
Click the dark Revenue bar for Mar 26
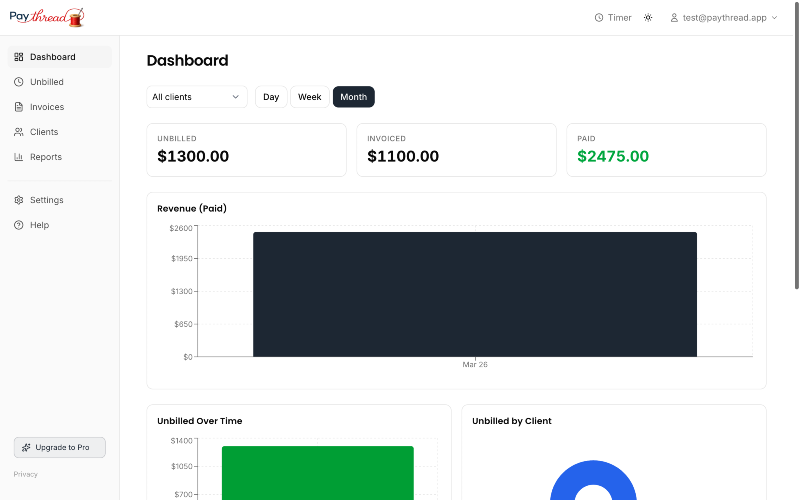(475, 294)
